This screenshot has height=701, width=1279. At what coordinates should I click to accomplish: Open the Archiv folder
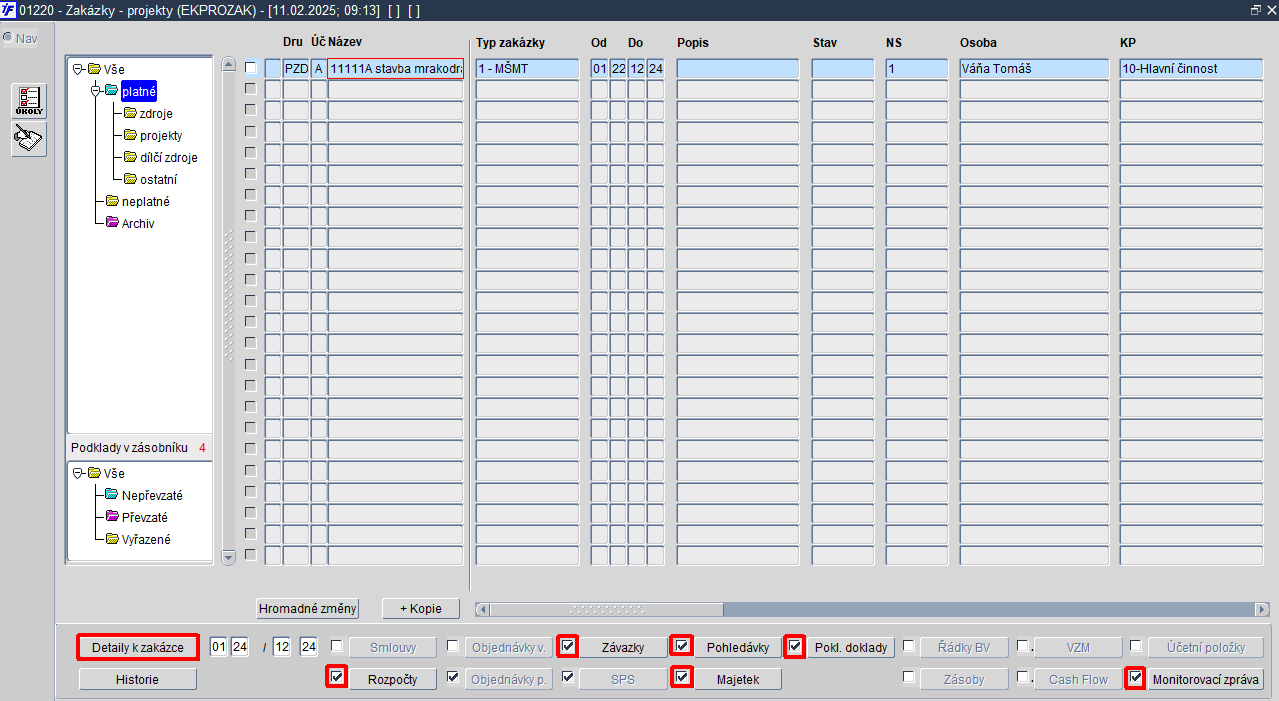[x=138, y=223]
